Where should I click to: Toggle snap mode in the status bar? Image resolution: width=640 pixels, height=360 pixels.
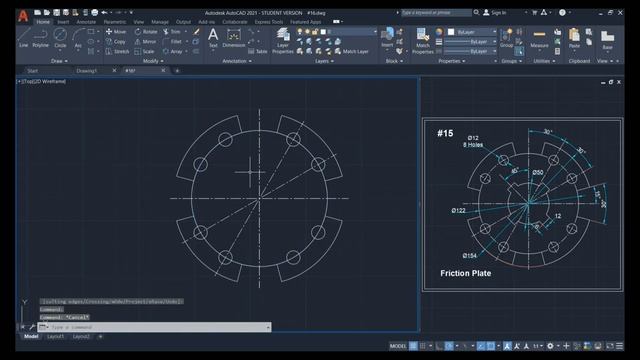[x=423, y=346]
